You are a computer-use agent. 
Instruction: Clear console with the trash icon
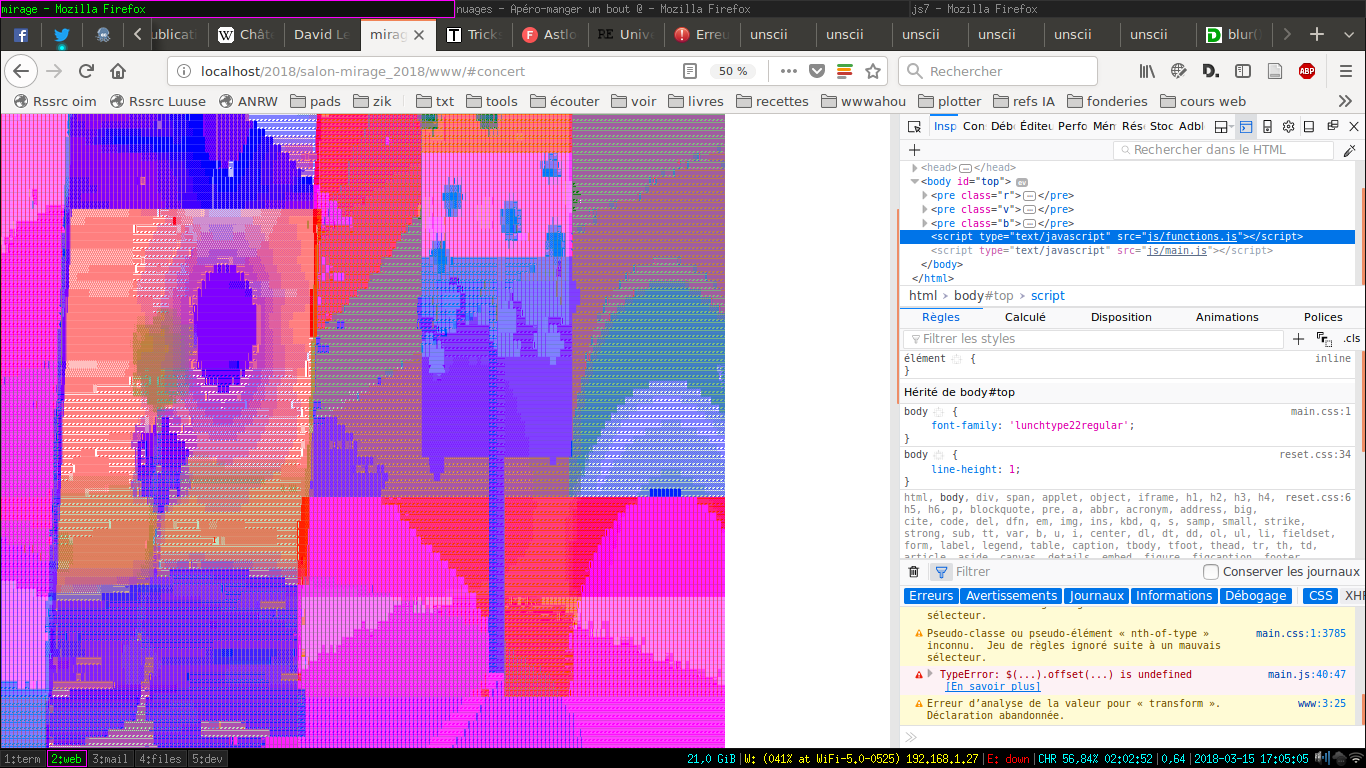[913, 572]
